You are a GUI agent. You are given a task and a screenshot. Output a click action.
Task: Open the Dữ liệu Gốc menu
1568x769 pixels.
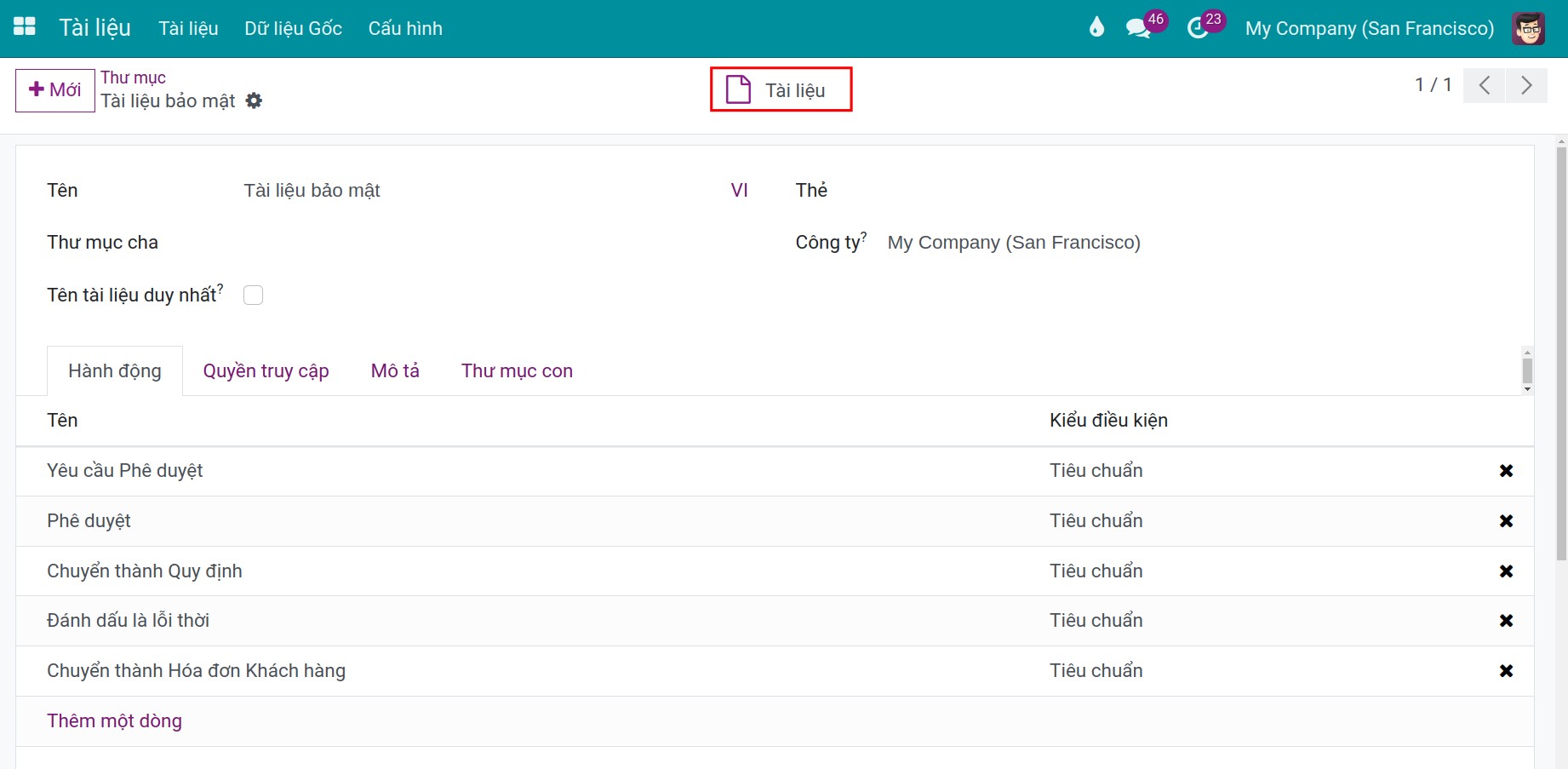[x=294, y=28]
